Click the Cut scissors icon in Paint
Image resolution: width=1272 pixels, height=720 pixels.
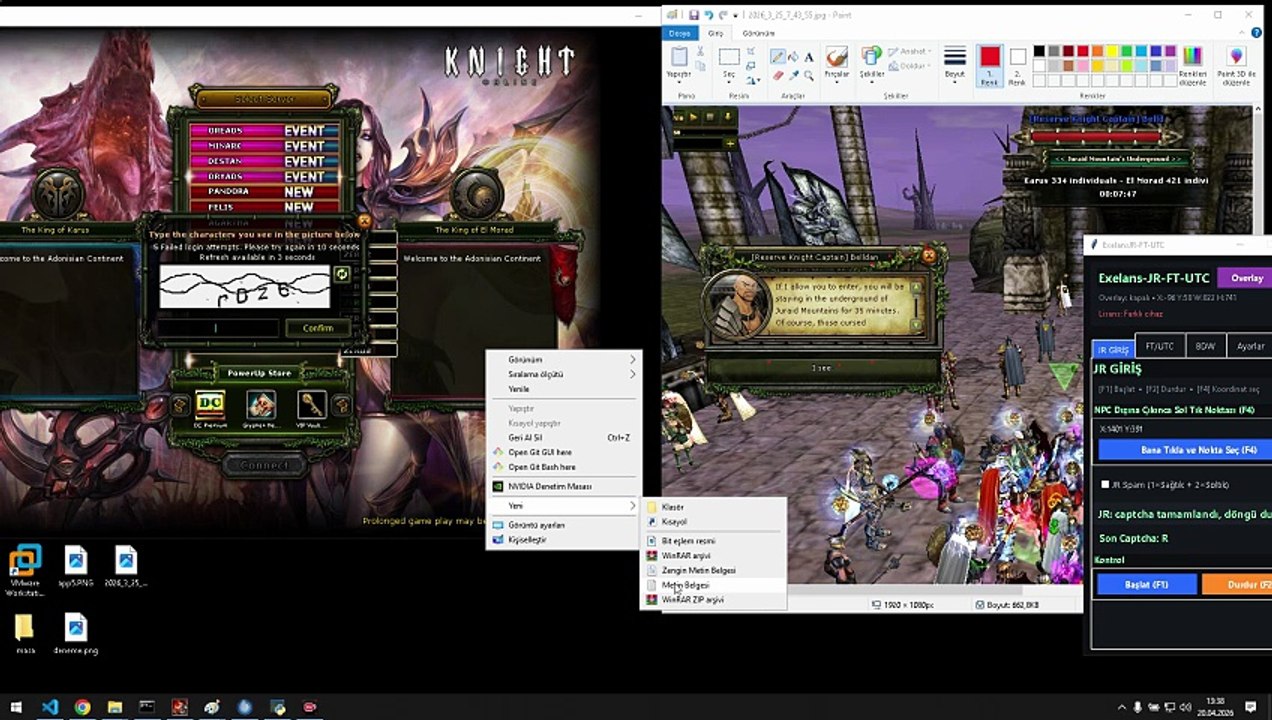click(x=700, y=51)
